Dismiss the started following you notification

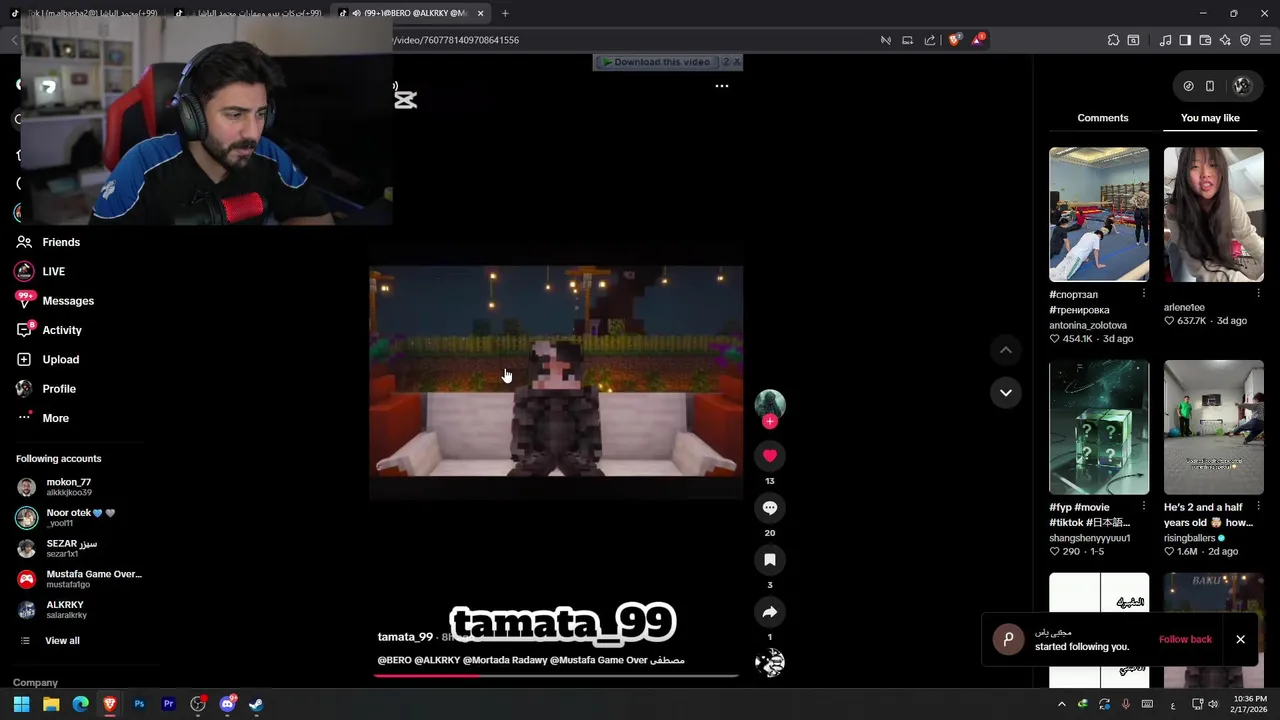coord(1240,639)
